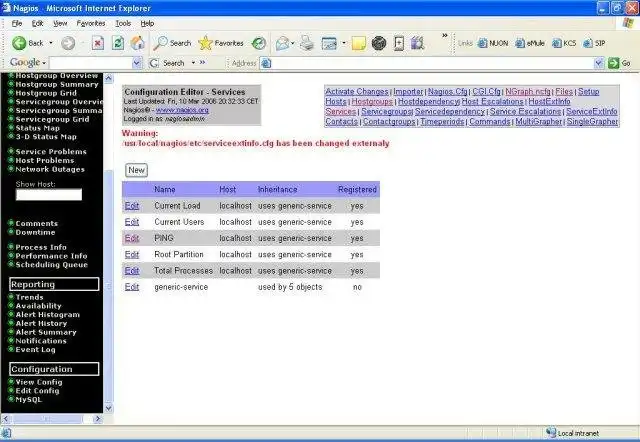This screenshot has height=442, width=640.
Task: Open Favorites star in the toolbar
Action: [x=205, y=43]
